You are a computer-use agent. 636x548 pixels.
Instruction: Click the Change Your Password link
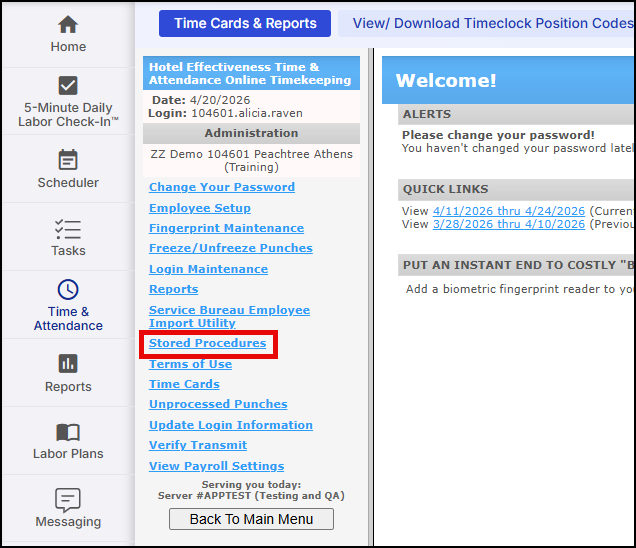(x=222, y=187)
